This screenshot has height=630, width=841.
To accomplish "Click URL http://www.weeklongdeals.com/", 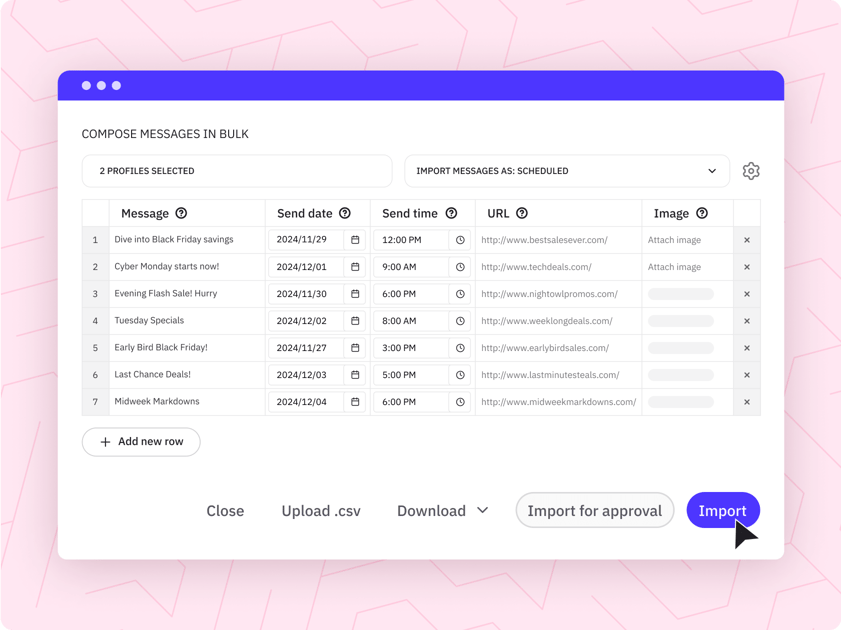I will click(x=547, y=321).
